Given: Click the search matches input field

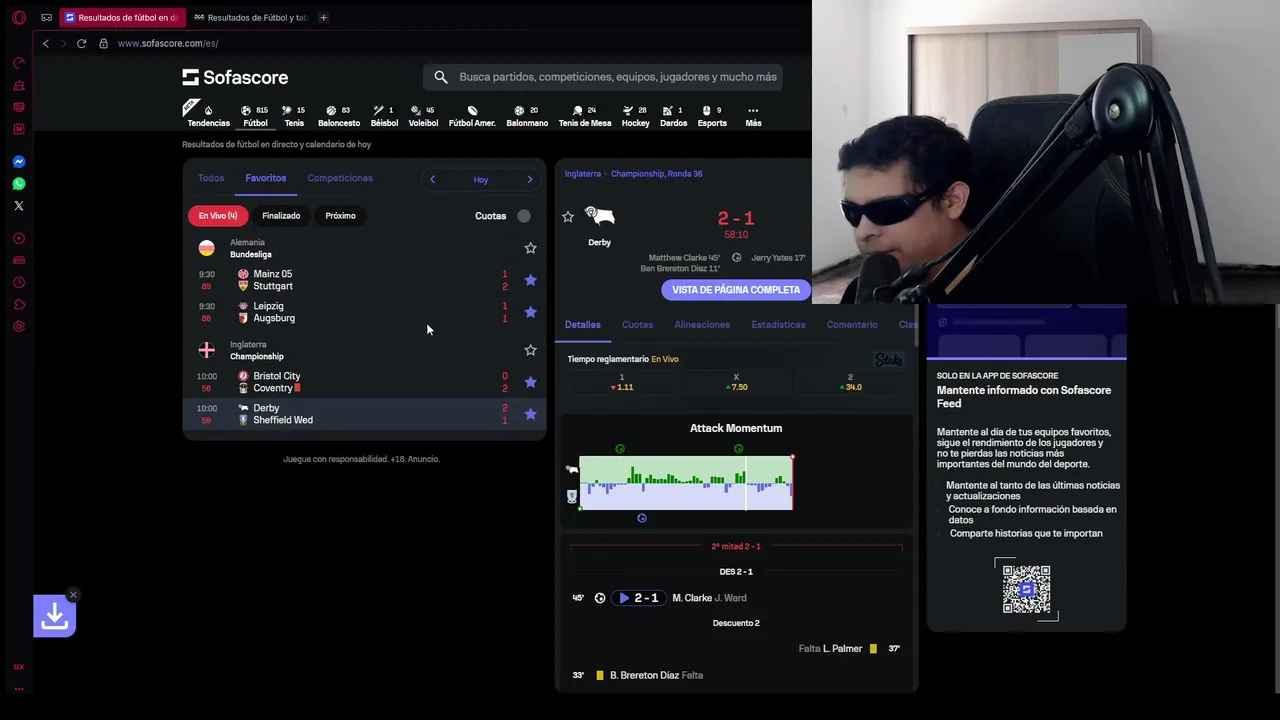Looking at the screenshot, I should [604, 77].
